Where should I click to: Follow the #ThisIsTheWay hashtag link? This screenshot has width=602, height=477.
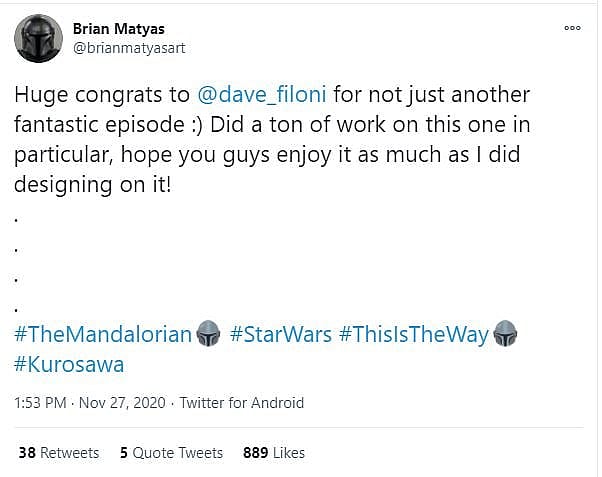tap(414, 334)
